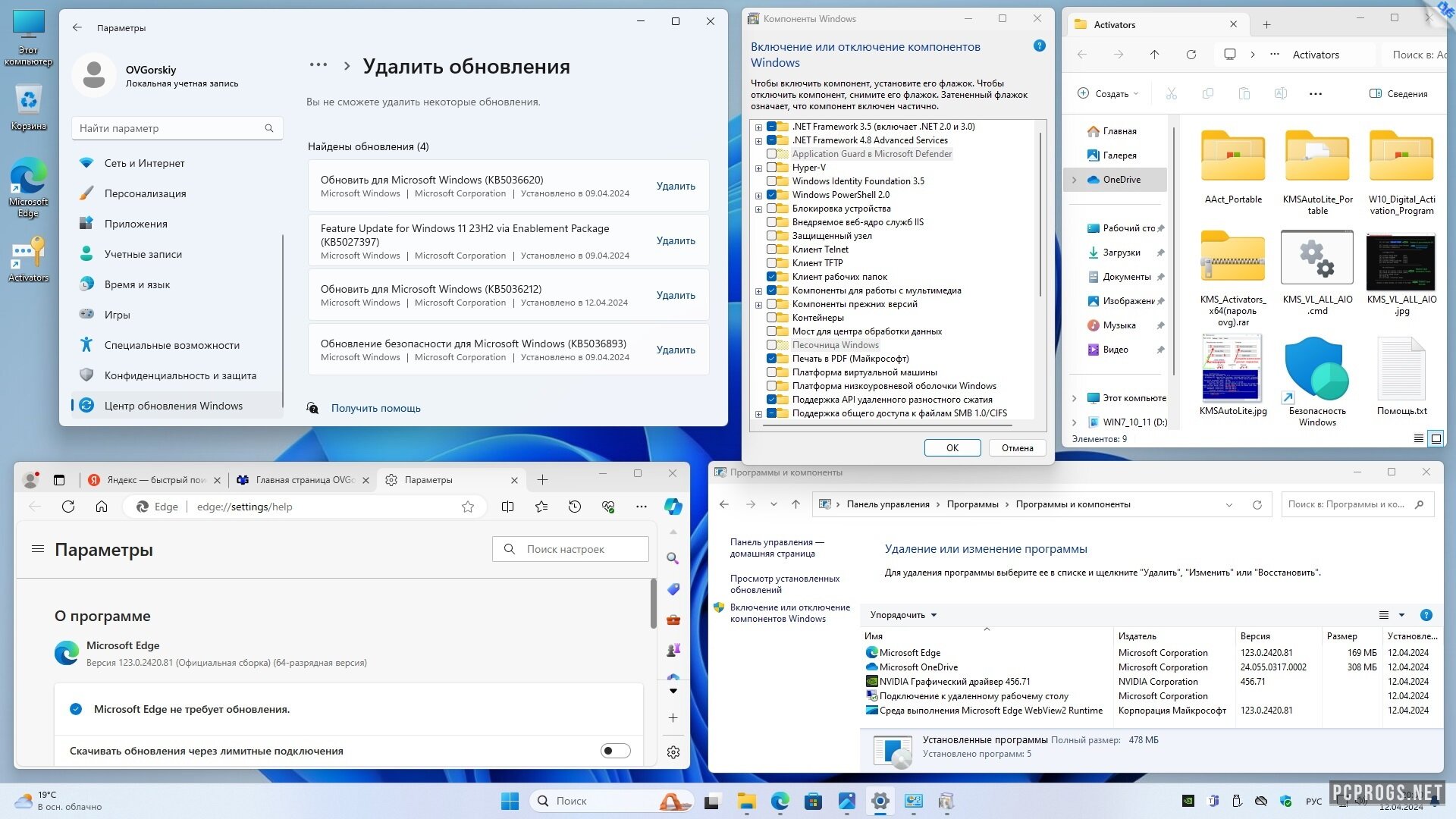
Task: Click Edge Поиск настроек search field
Action: [x=571, y=549]
